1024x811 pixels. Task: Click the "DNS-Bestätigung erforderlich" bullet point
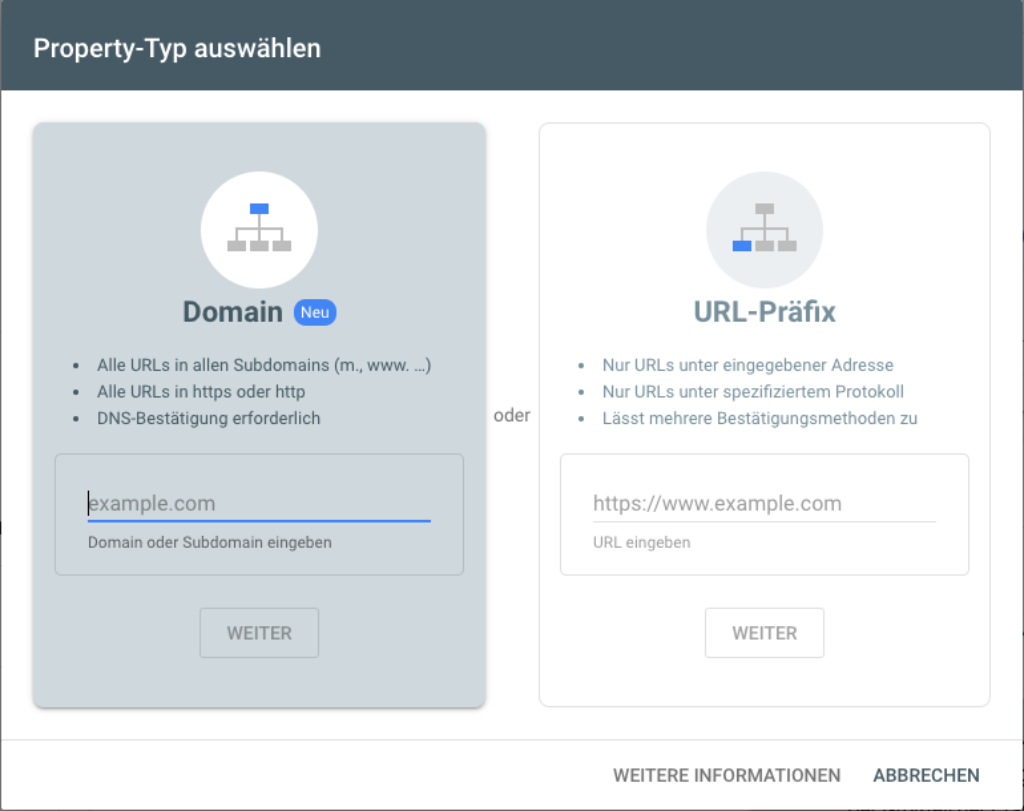point(208,418)
